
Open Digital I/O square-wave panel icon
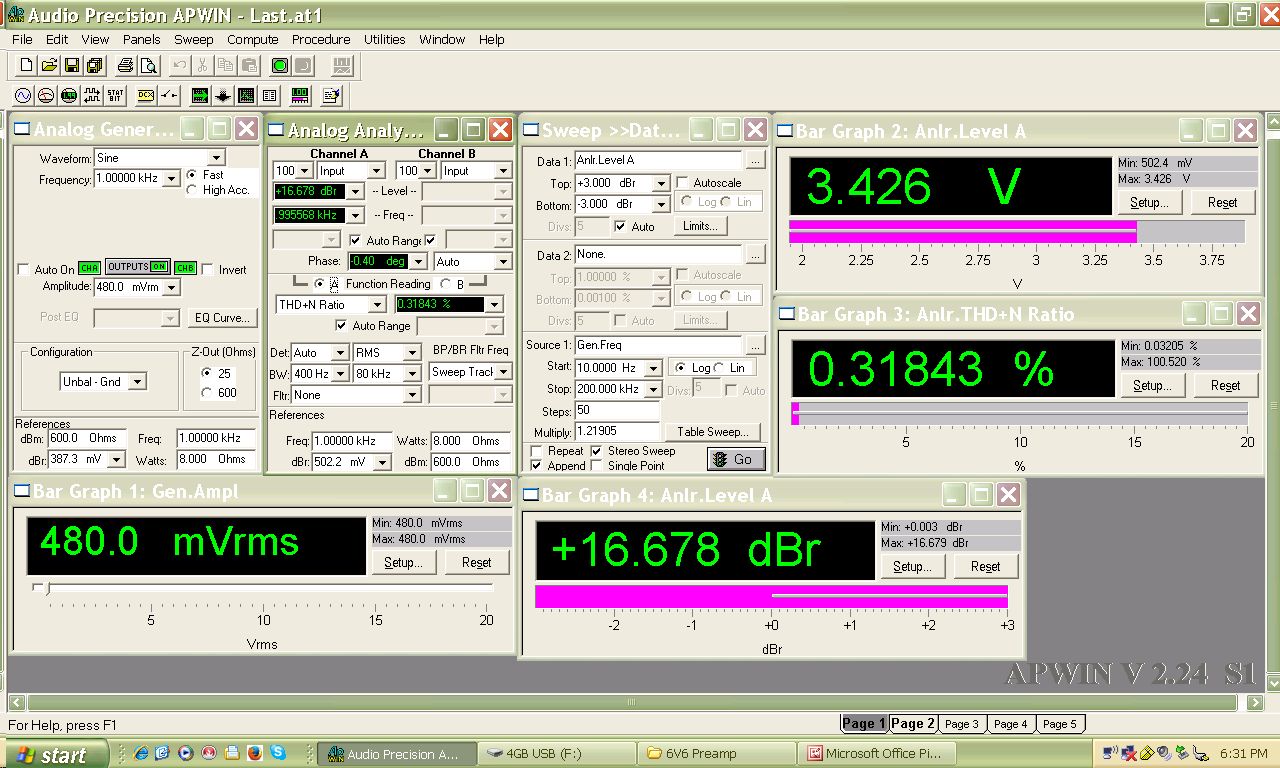coord(92,96)
